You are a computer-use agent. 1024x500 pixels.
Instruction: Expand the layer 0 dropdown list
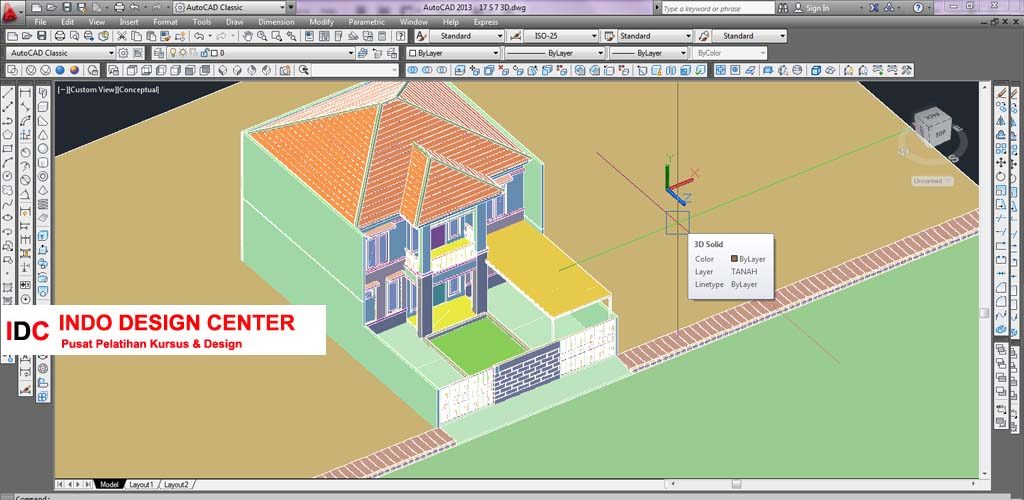(x=351, y=53)
